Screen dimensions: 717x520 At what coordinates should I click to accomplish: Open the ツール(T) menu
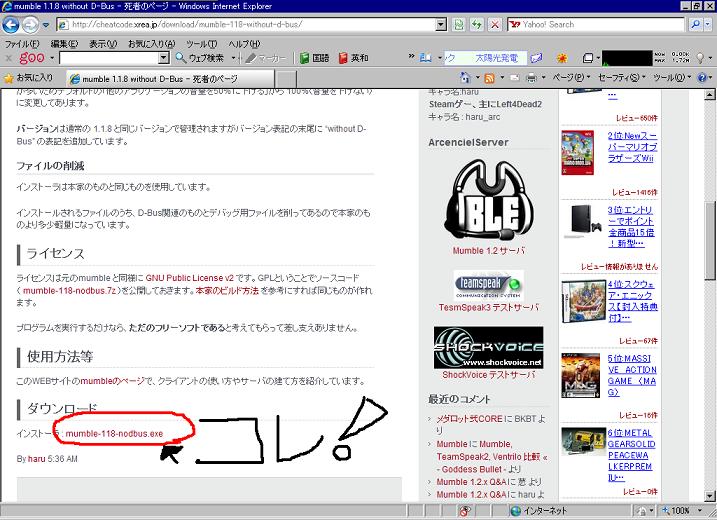tap(201, 44)
